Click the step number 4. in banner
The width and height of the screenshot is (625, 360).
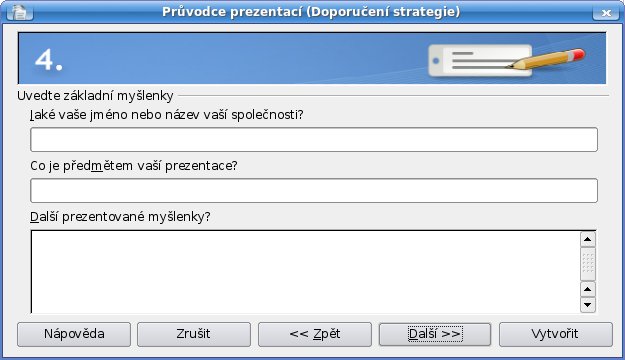coord(49,60)
